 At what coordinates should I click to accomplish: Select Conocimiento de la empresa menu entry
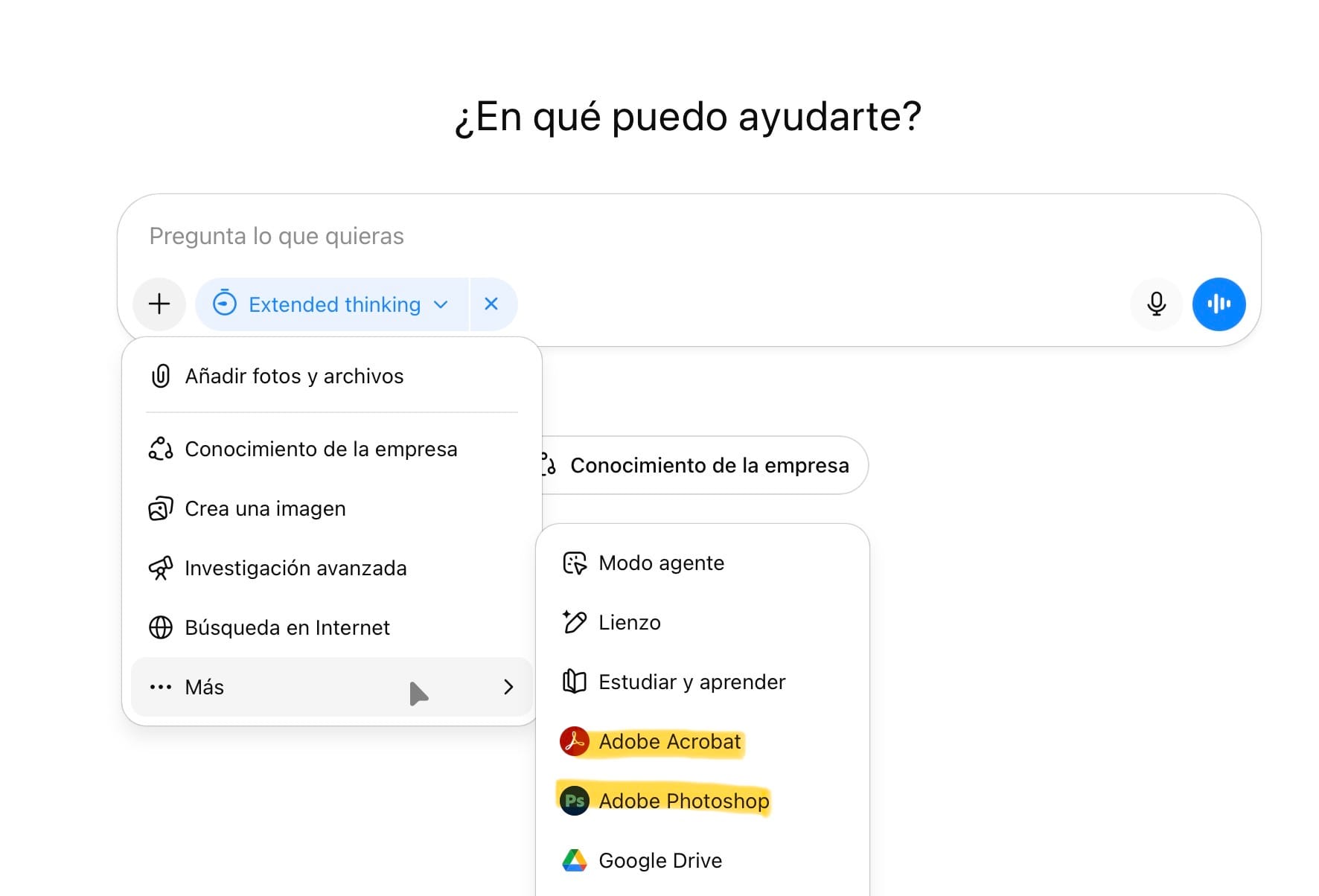(x=320, y=449)
